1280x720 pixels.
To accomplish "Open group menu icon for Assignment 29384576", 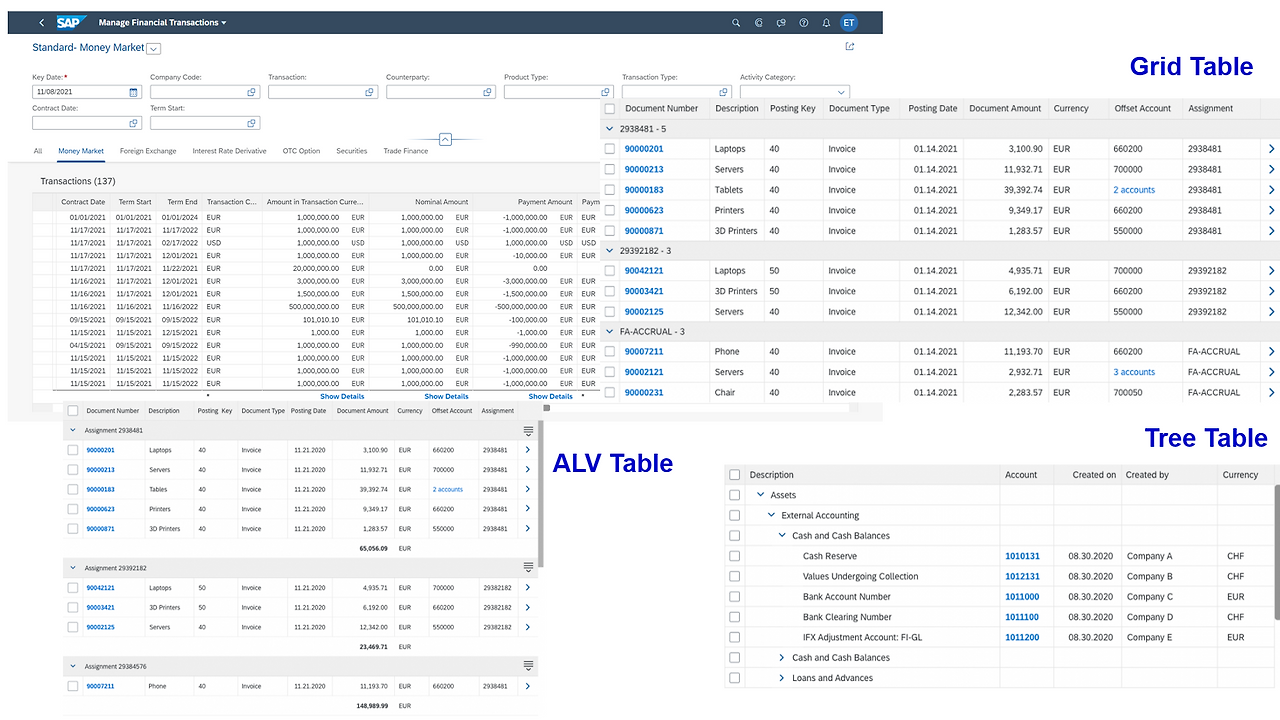I will click(528, 666).
